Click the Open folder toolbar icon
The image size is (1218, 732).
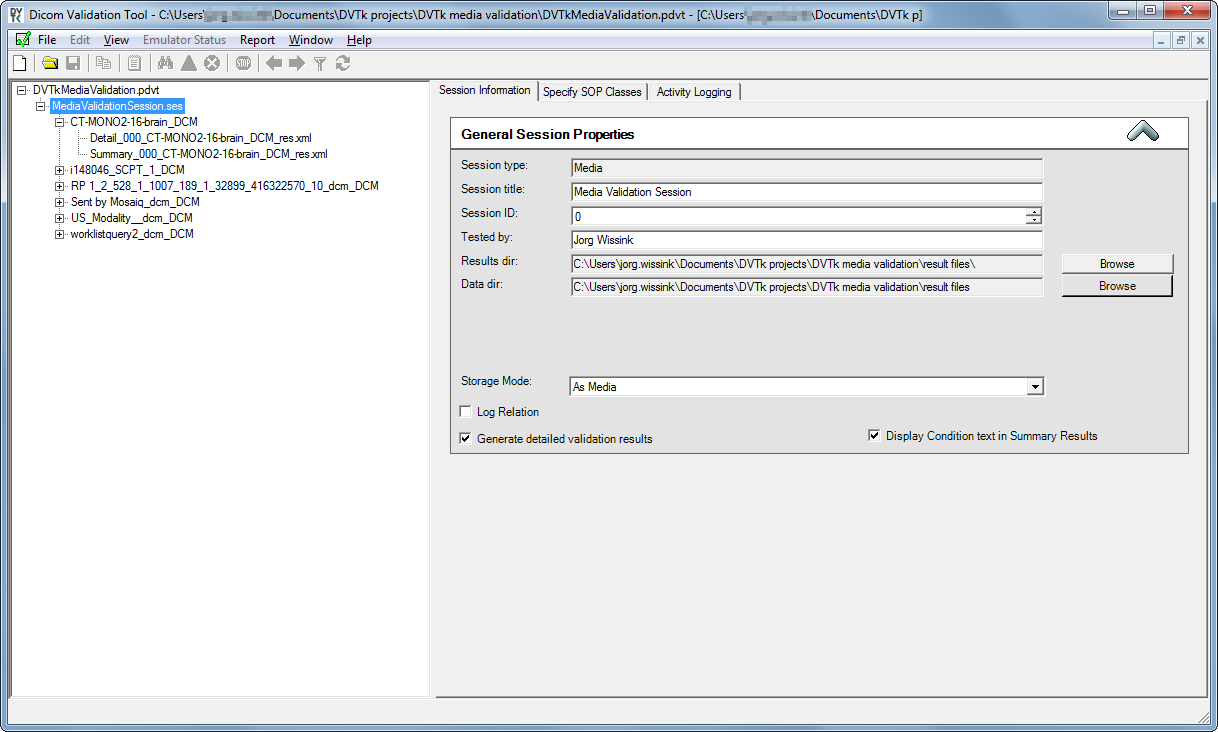click(50, 63)
